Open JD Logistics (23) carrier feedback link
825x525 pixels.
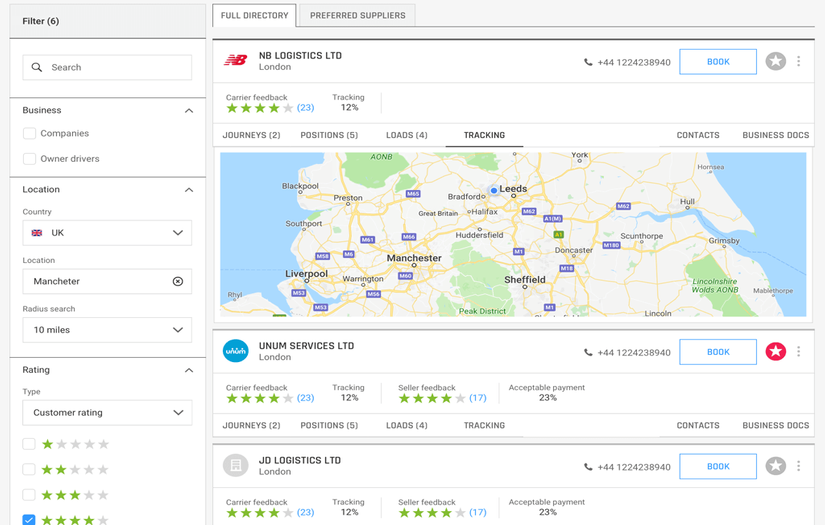tap(305, 512)
